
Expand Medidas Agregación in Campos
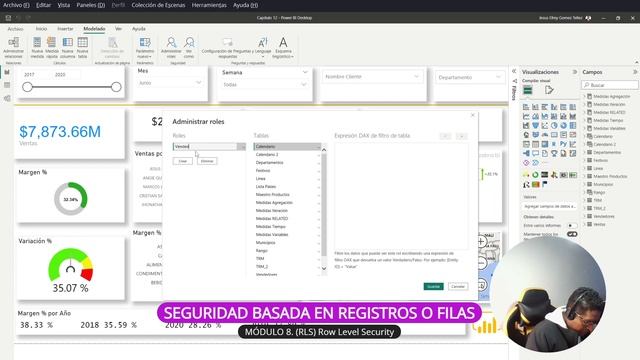click(x=584, y=96)
